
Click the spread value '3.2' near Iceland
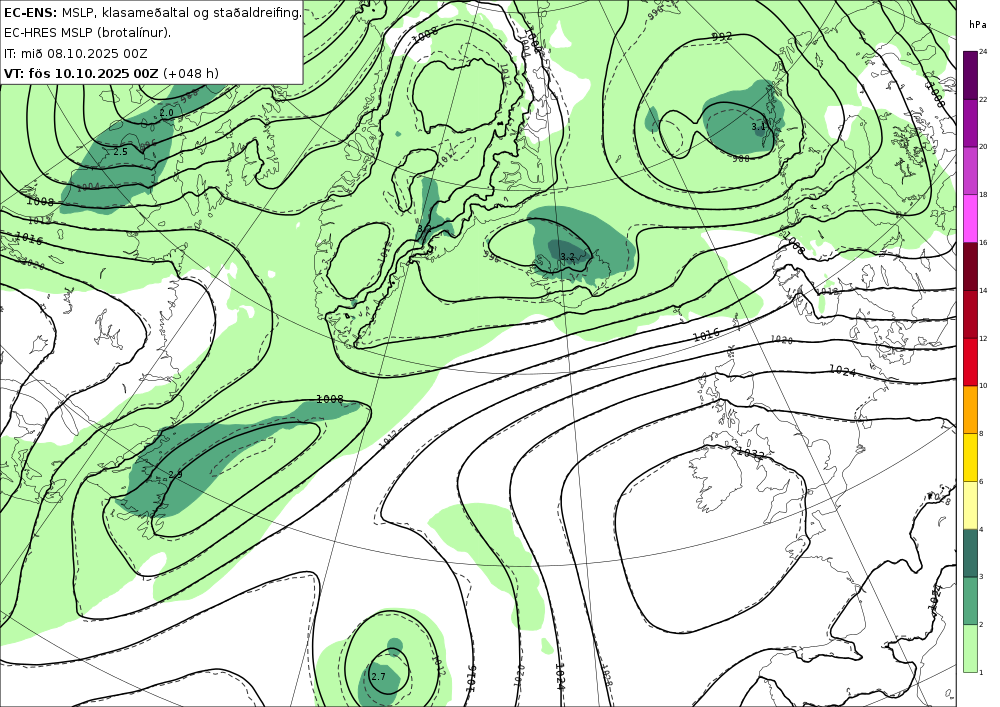pos(567,256)
